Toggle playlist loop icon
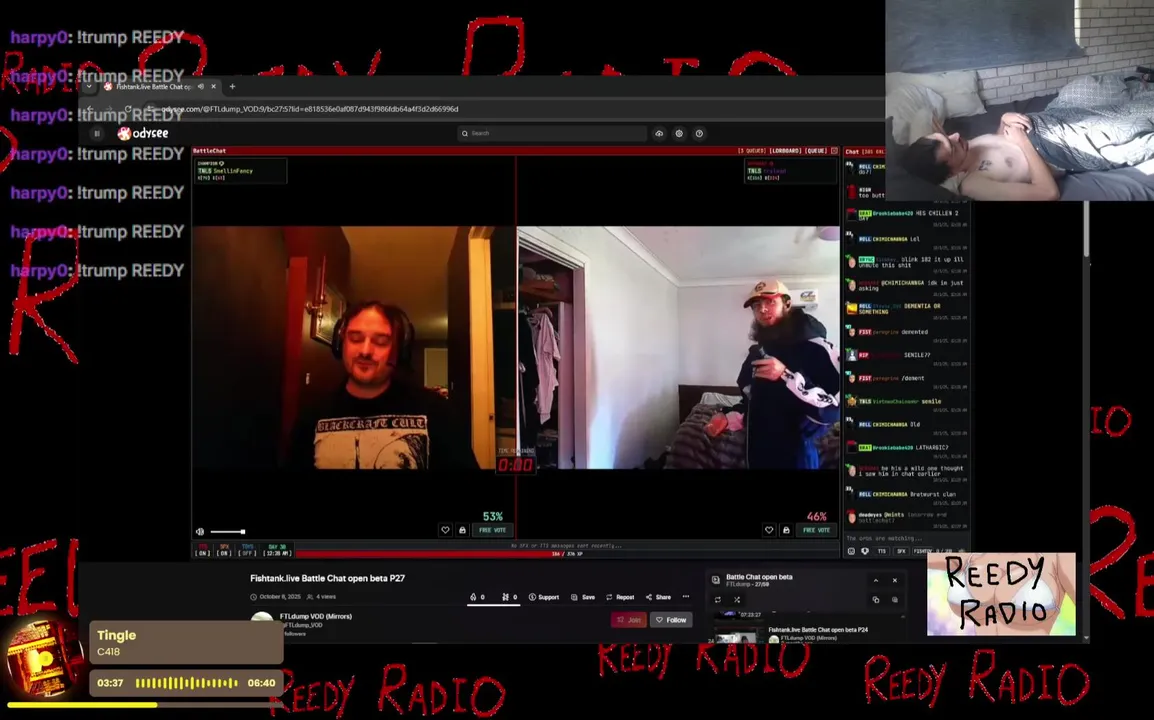This screenshot has width=1154, height=720. click(x=718, y=599)
